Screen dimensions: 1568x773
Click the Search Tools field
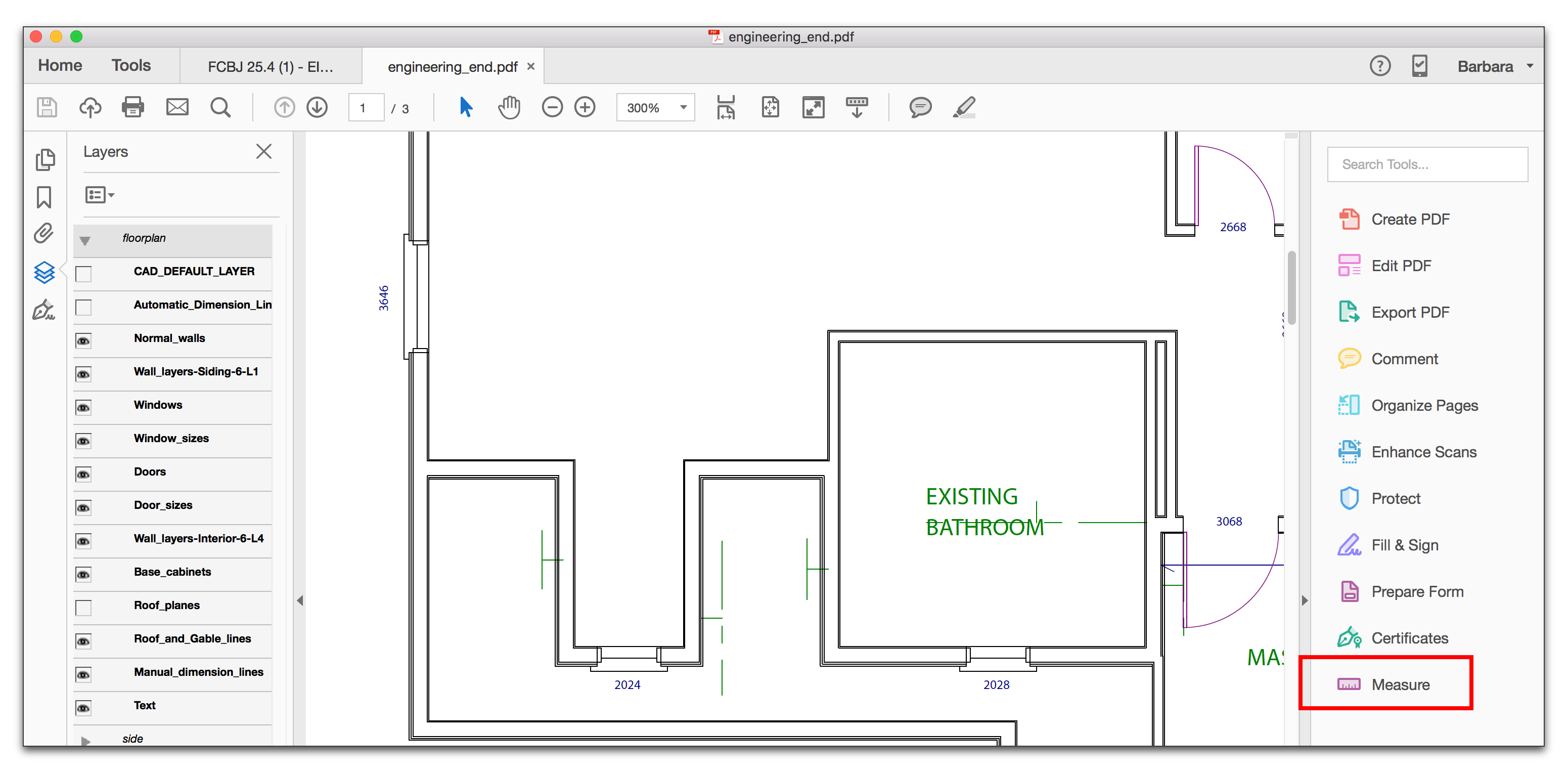tap(1427, 164)
